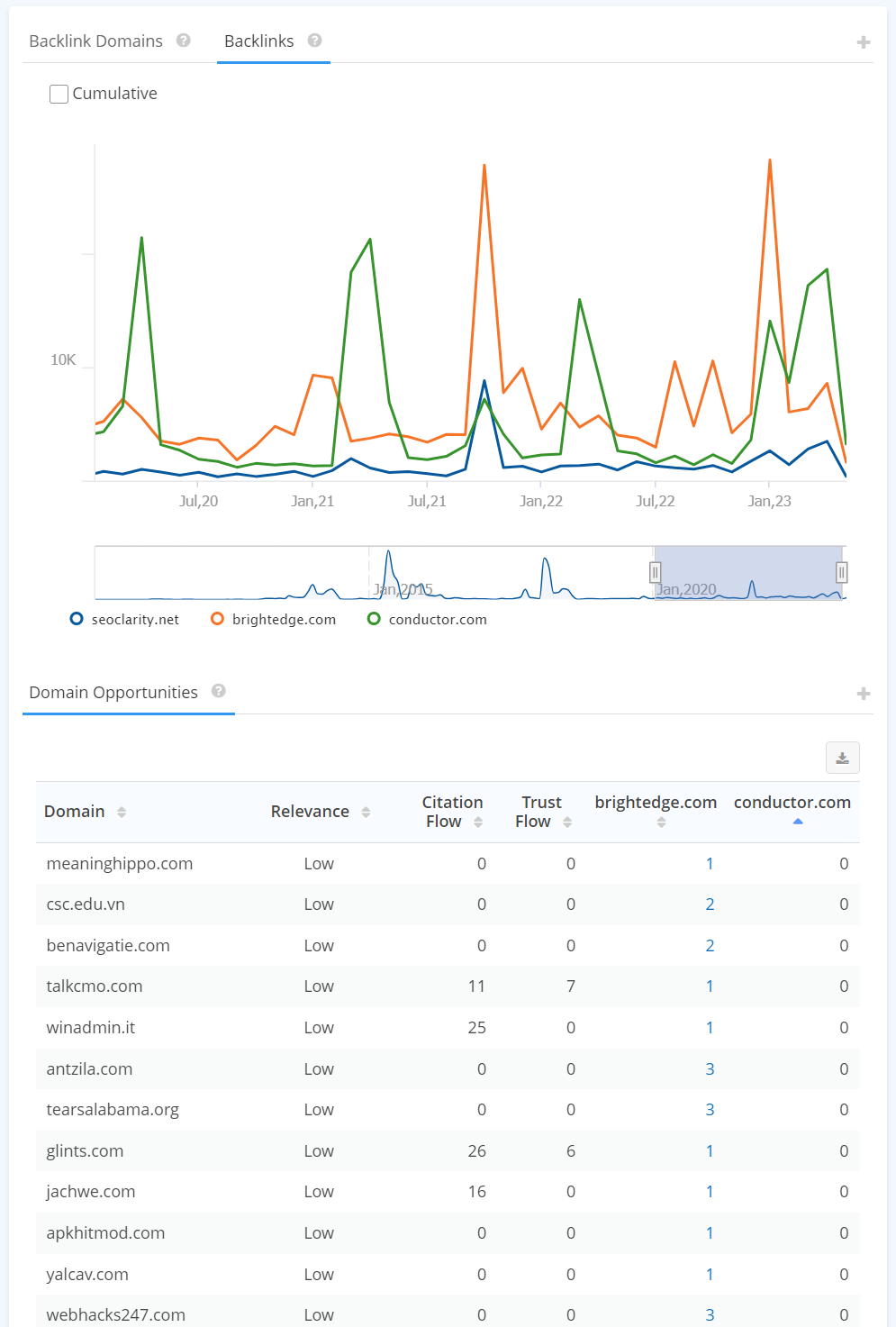This screenshot has height=1327, width=896.
Task: Open brightedge.com count link for csc.edu.vn
Action: click(710, 904)
